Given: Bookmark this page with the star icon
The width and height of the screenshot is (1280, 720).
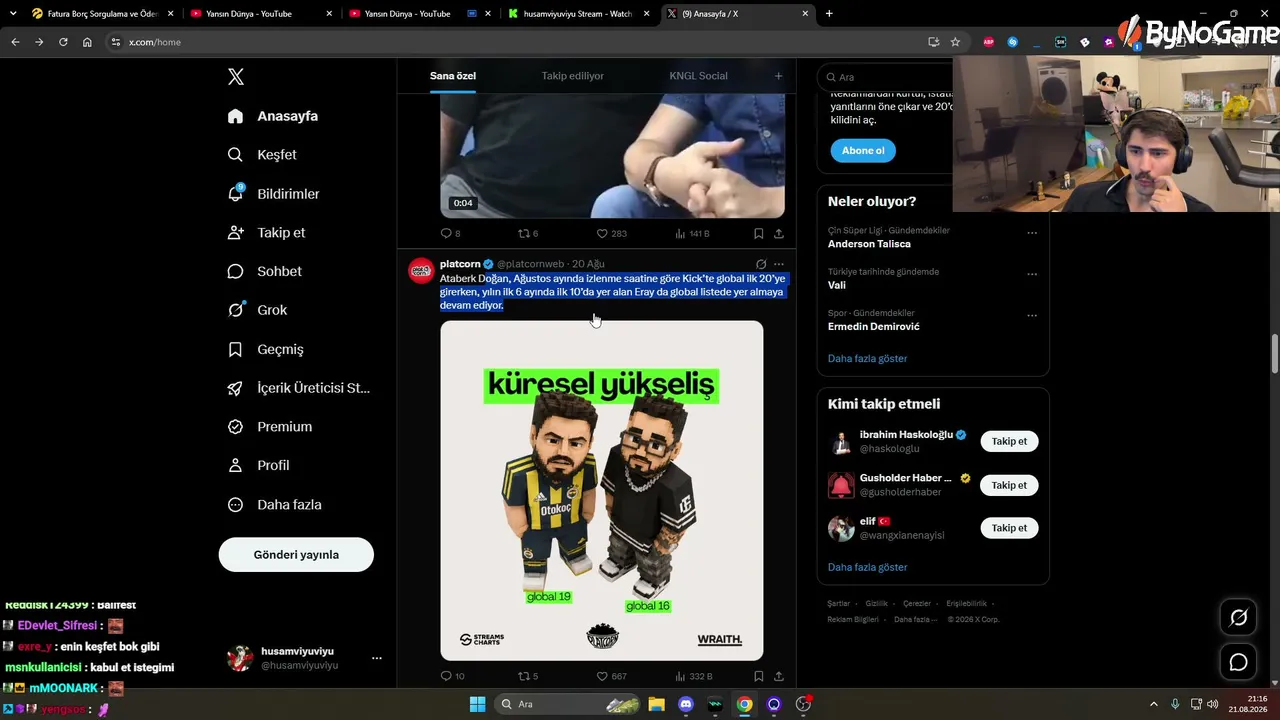Looking at the screenshot, I should pos(955,42).
